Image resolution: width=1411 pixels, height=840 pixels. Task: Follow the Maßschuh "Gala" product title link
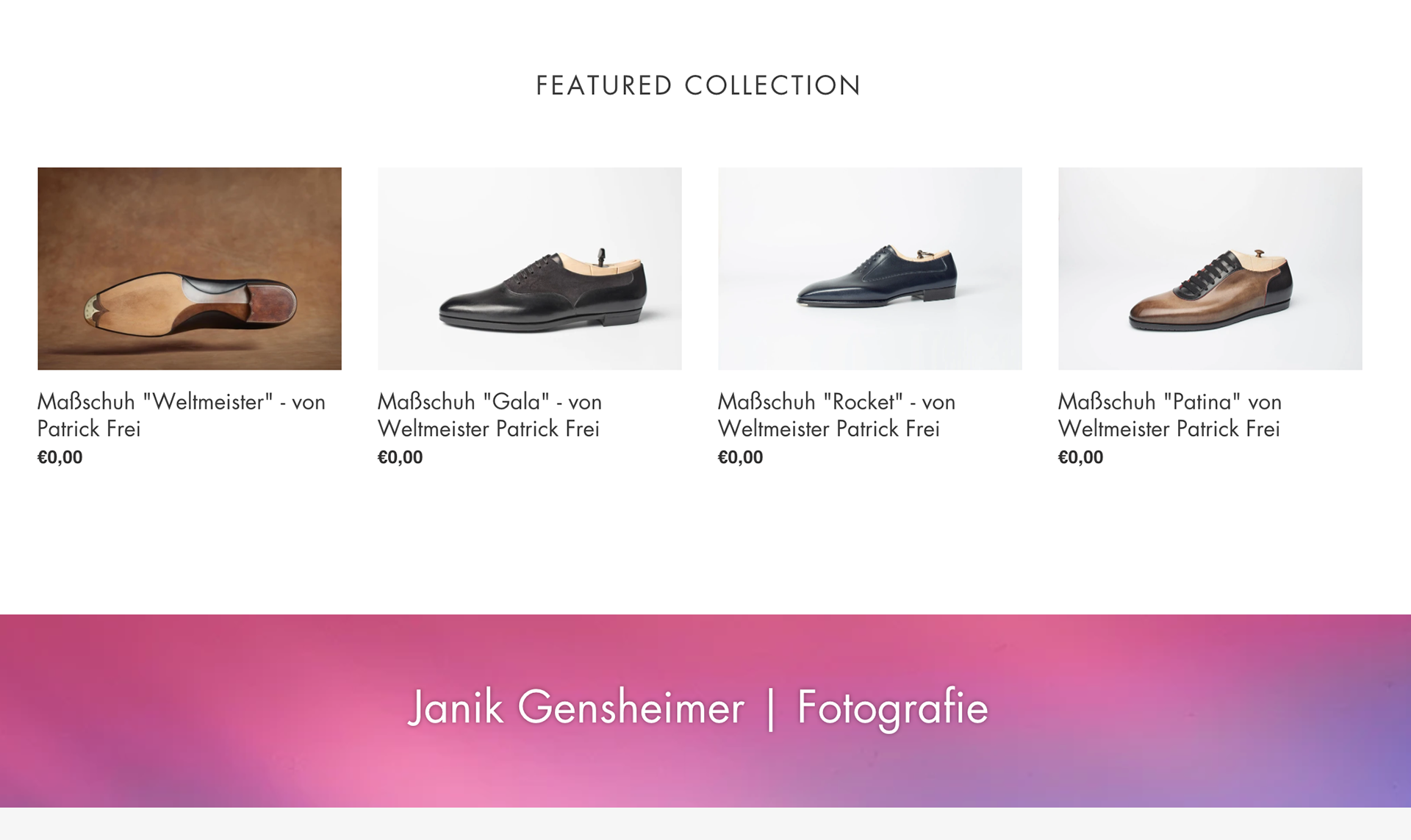tap(490, 415)
